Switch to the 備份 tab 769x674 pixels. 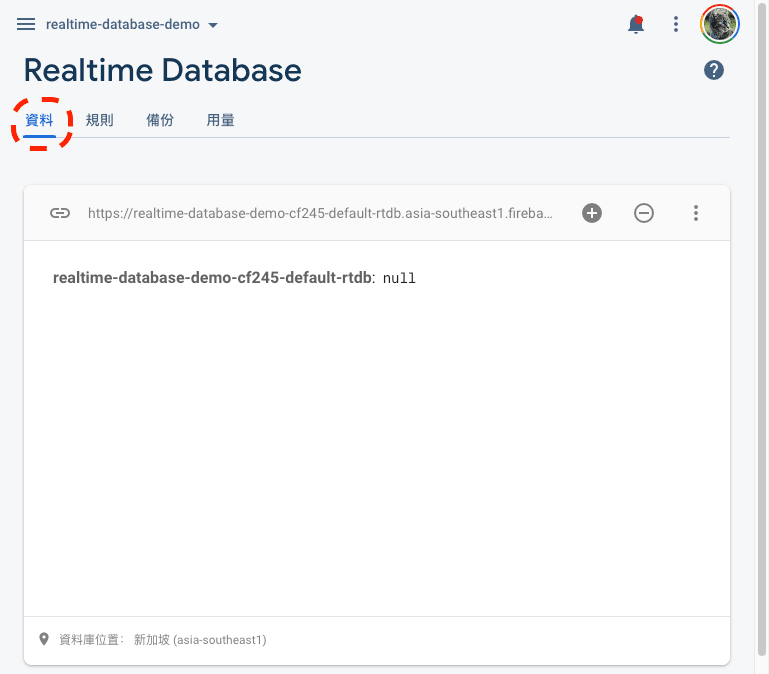pyautogui.click(x=160, y=120)
